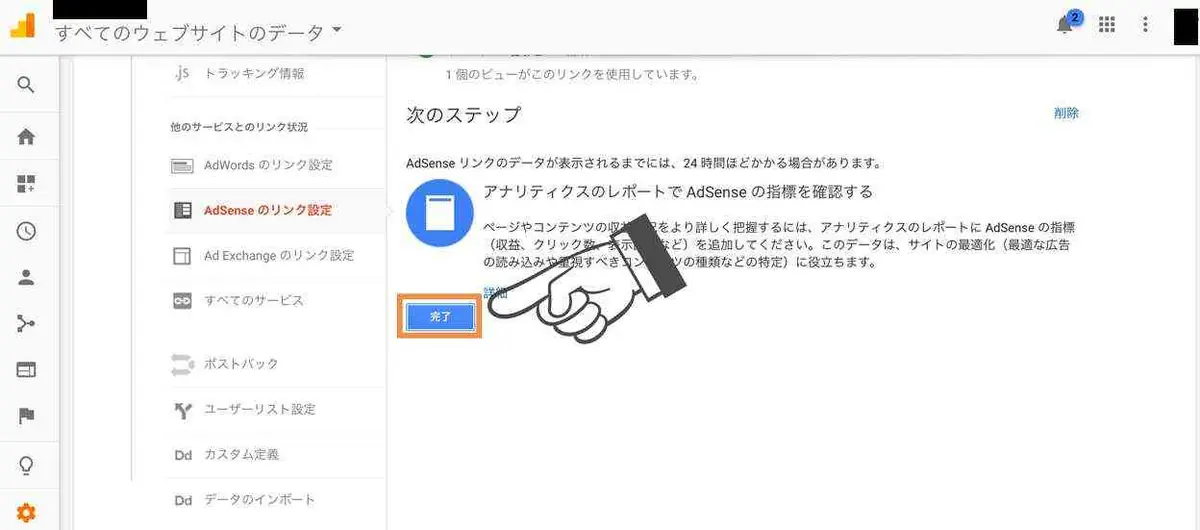The image size is (1200, 530).
Task: Open Admin orange gear icon
Action: coord(26,513)
